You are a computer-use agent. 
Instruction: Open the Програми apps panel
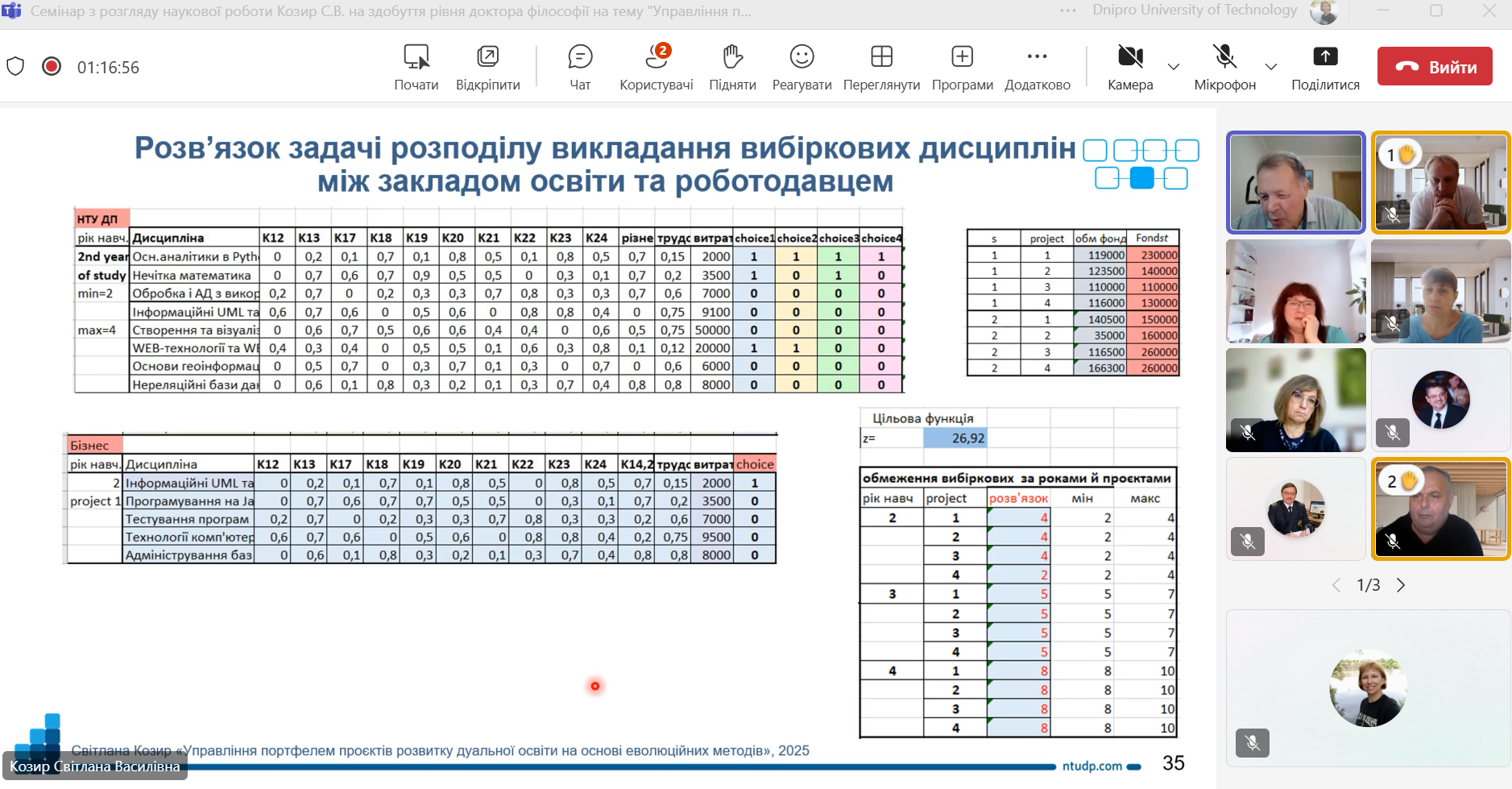962,66
